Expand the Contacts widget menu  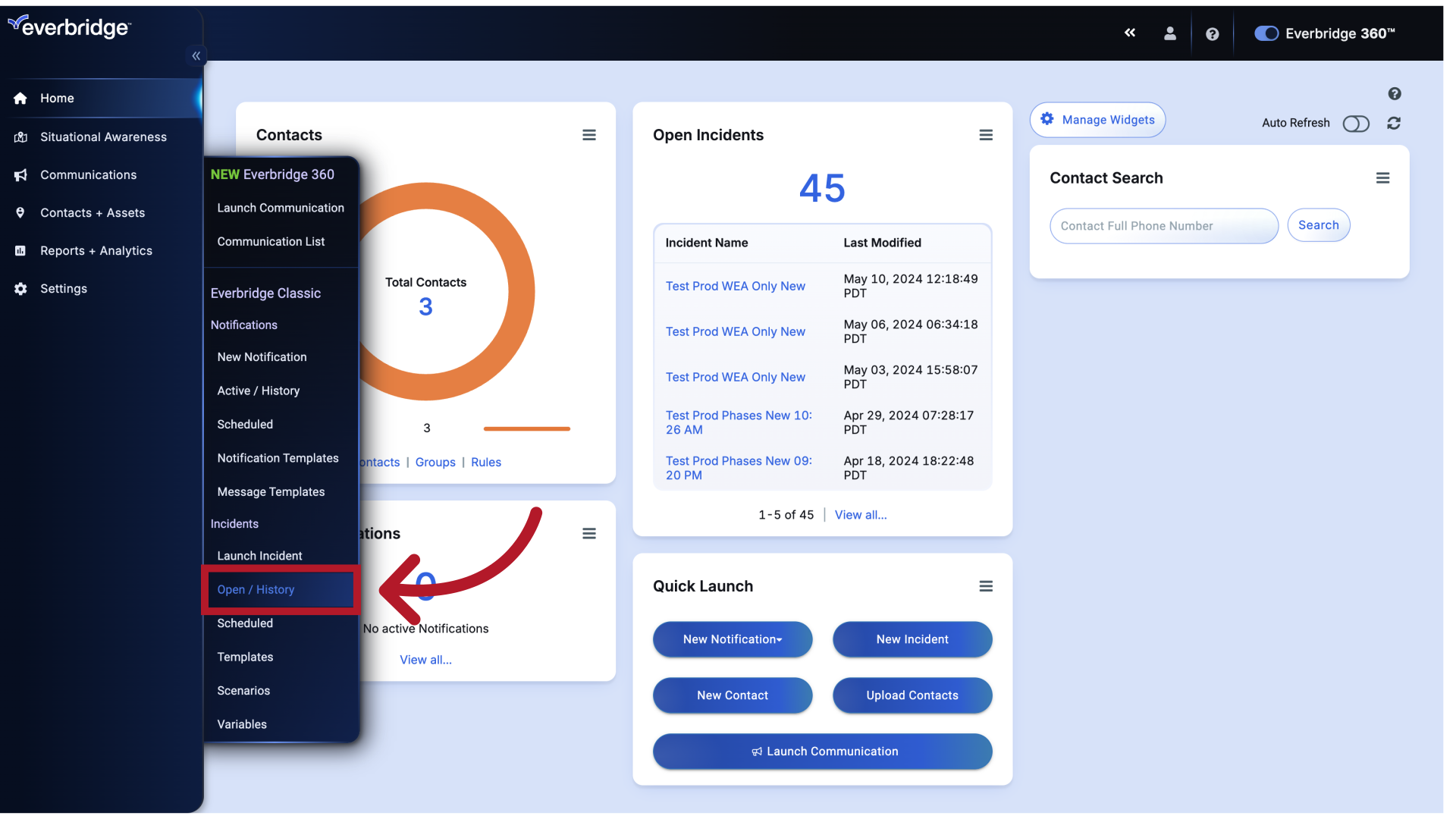click(588, 135)
